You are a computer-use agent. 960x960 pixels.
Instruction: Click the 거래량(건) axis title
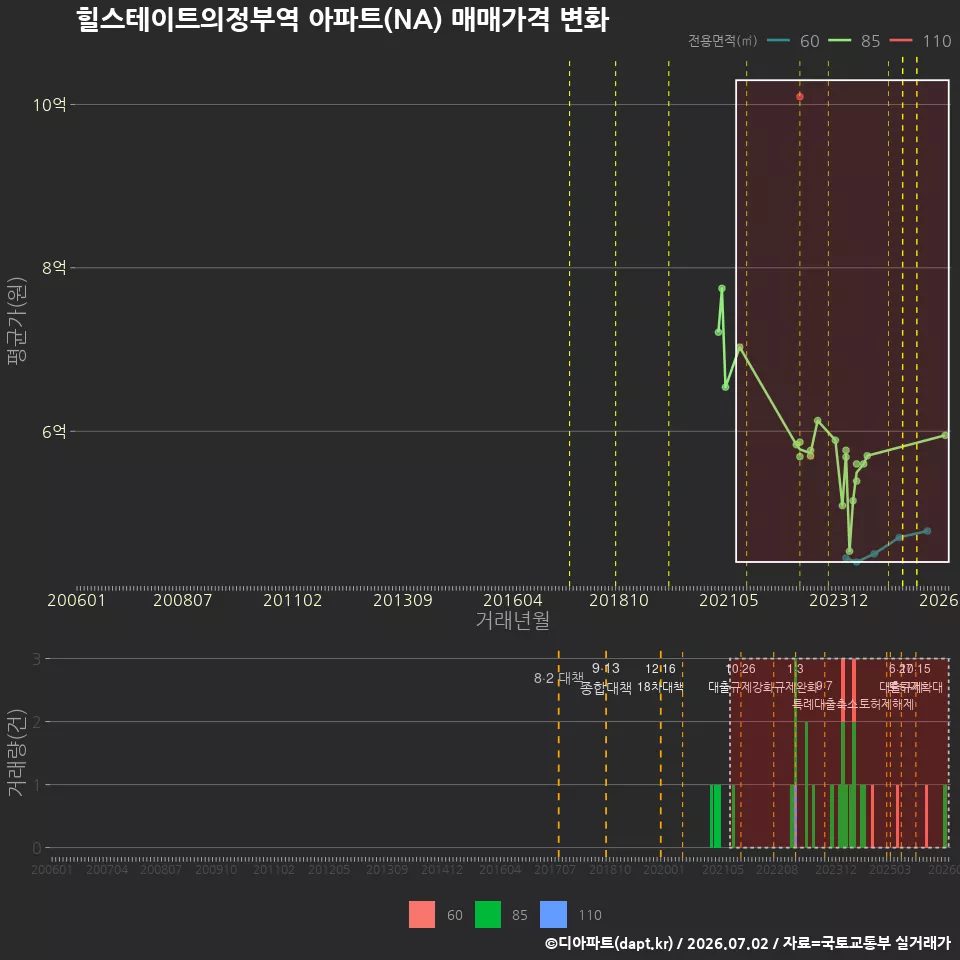pos(16,752)
